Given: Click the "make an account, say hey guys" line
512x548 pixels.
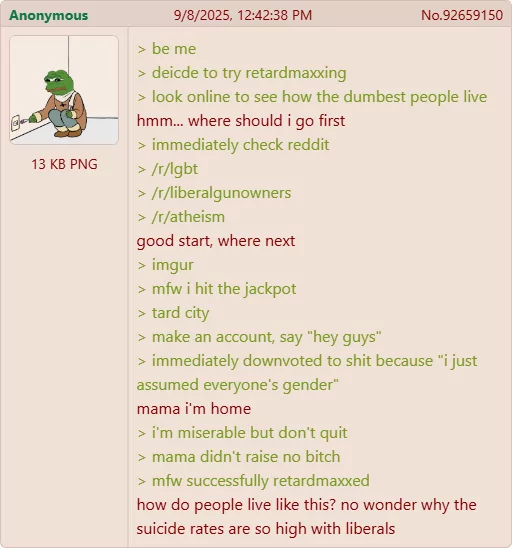Looking at the screenshot, I should tap(259, 337).
